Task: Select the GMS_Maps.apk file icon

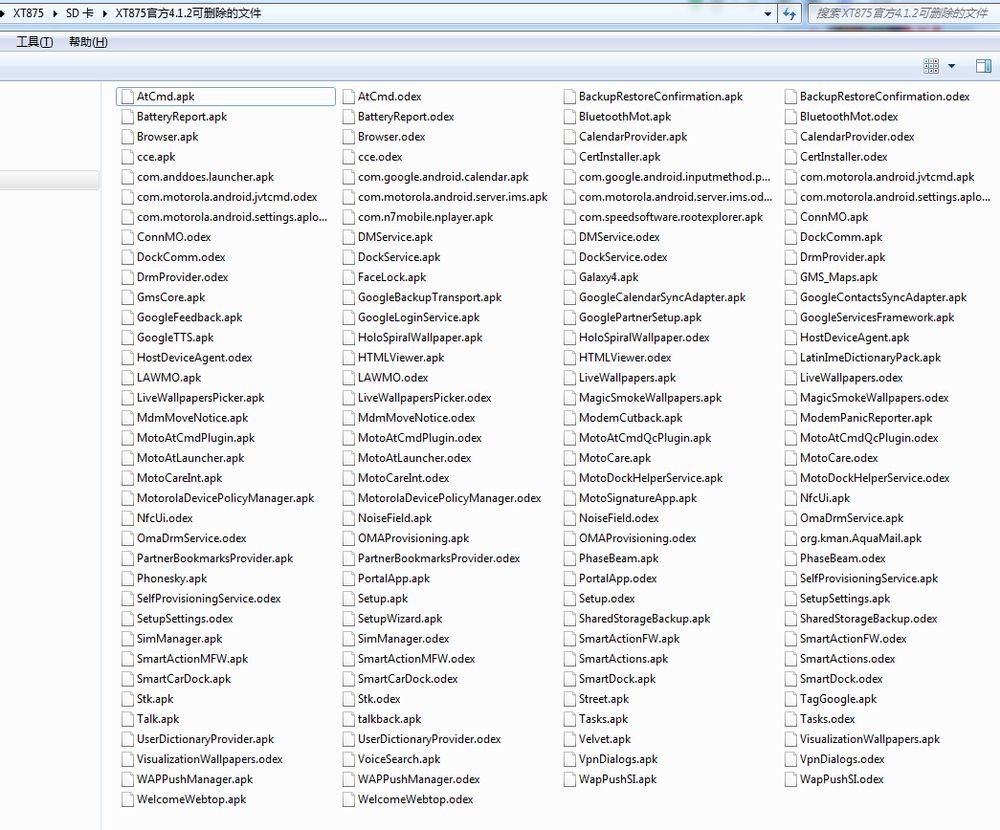Action: tap(791, 278)
